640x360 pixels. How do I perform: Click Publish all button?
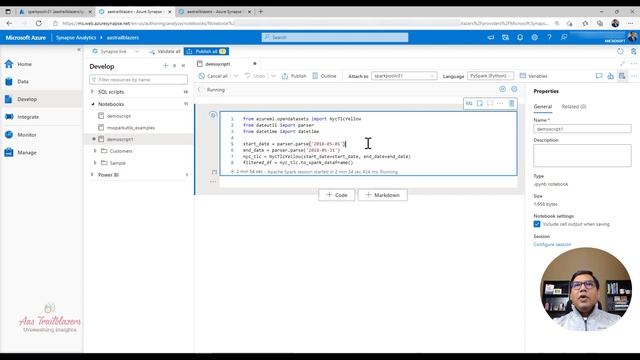[206, 51]
